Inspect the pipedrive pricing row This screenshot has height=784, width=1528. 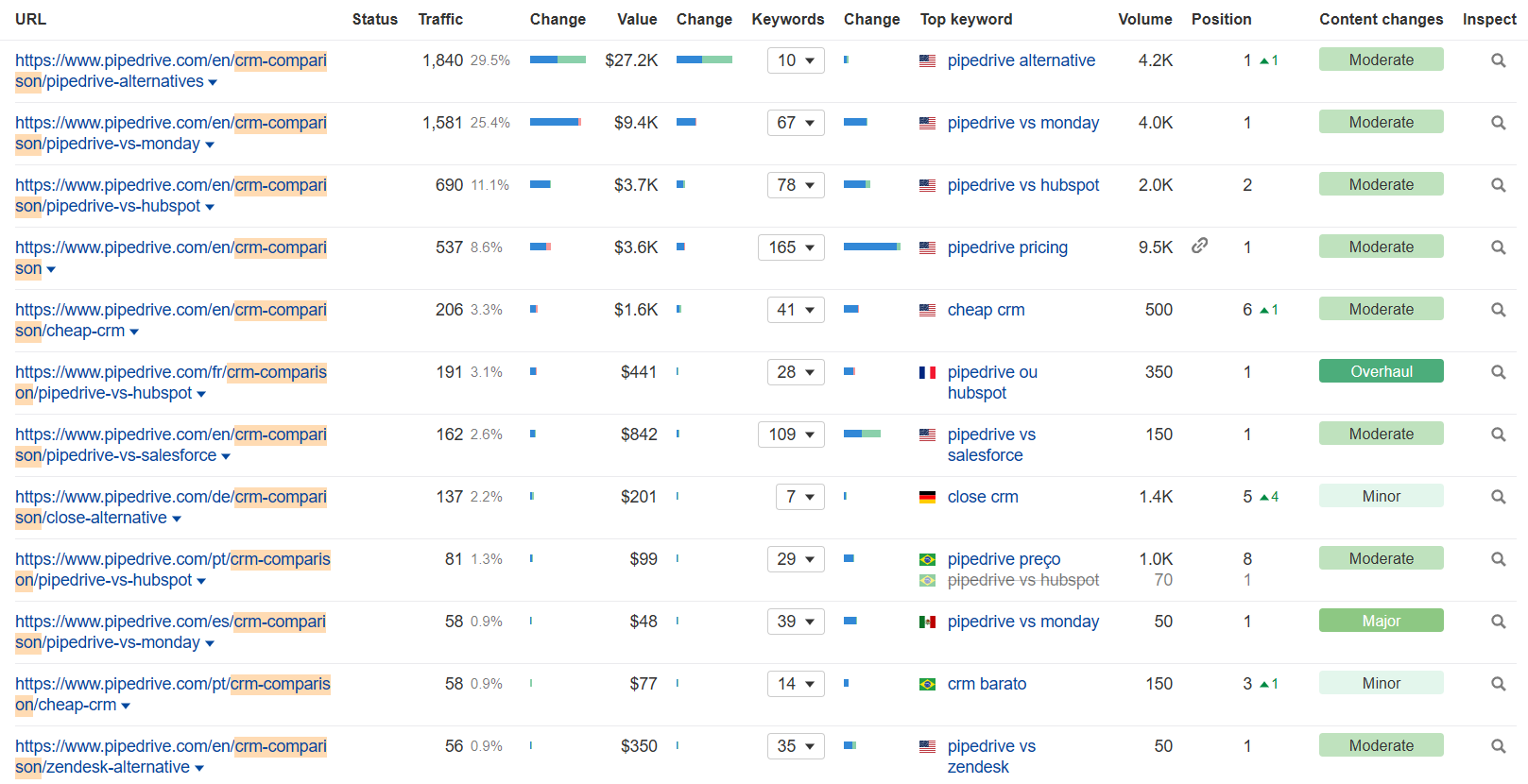pos(1498,247)
